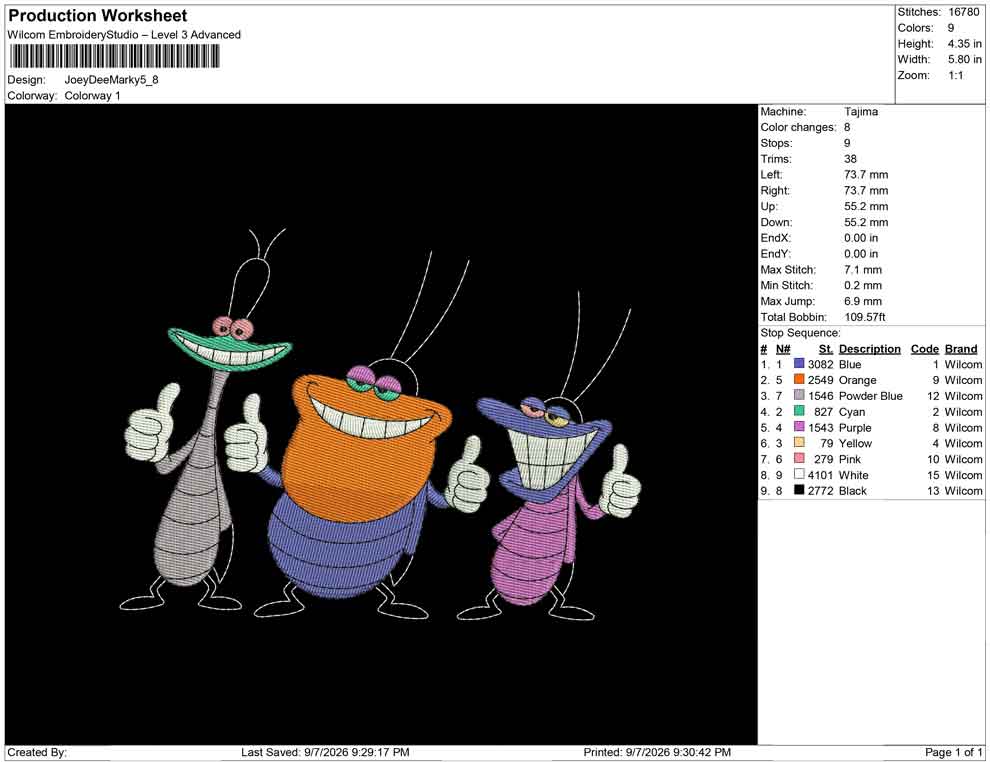The image size is (990, 762).
Task: Click stitch count 3082 in Blue row
Action: 820,364
